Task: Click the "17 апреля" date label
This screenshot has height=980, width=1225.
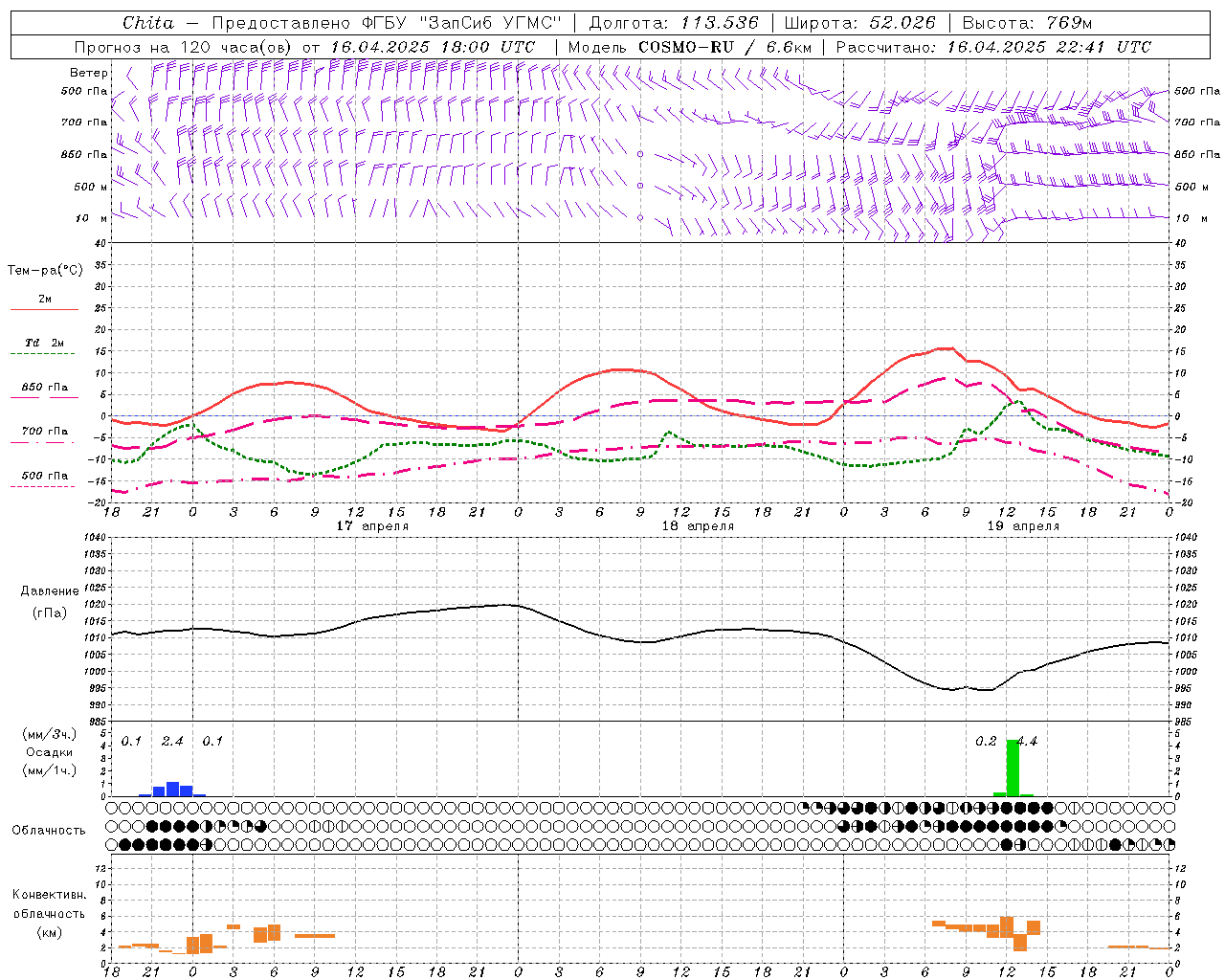Action: 372,526
